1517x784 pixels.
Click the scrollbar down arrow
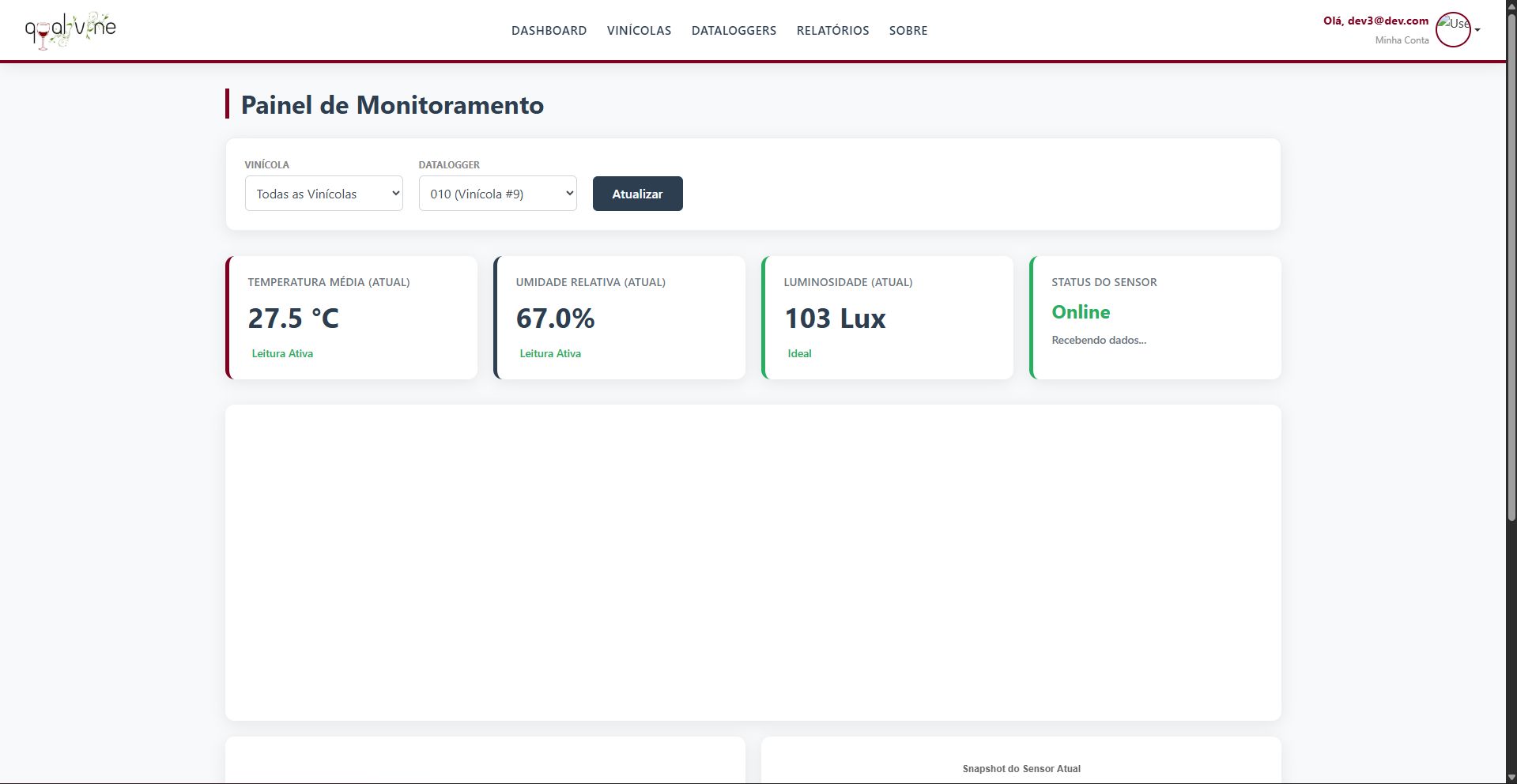[x=1511, y=778]
